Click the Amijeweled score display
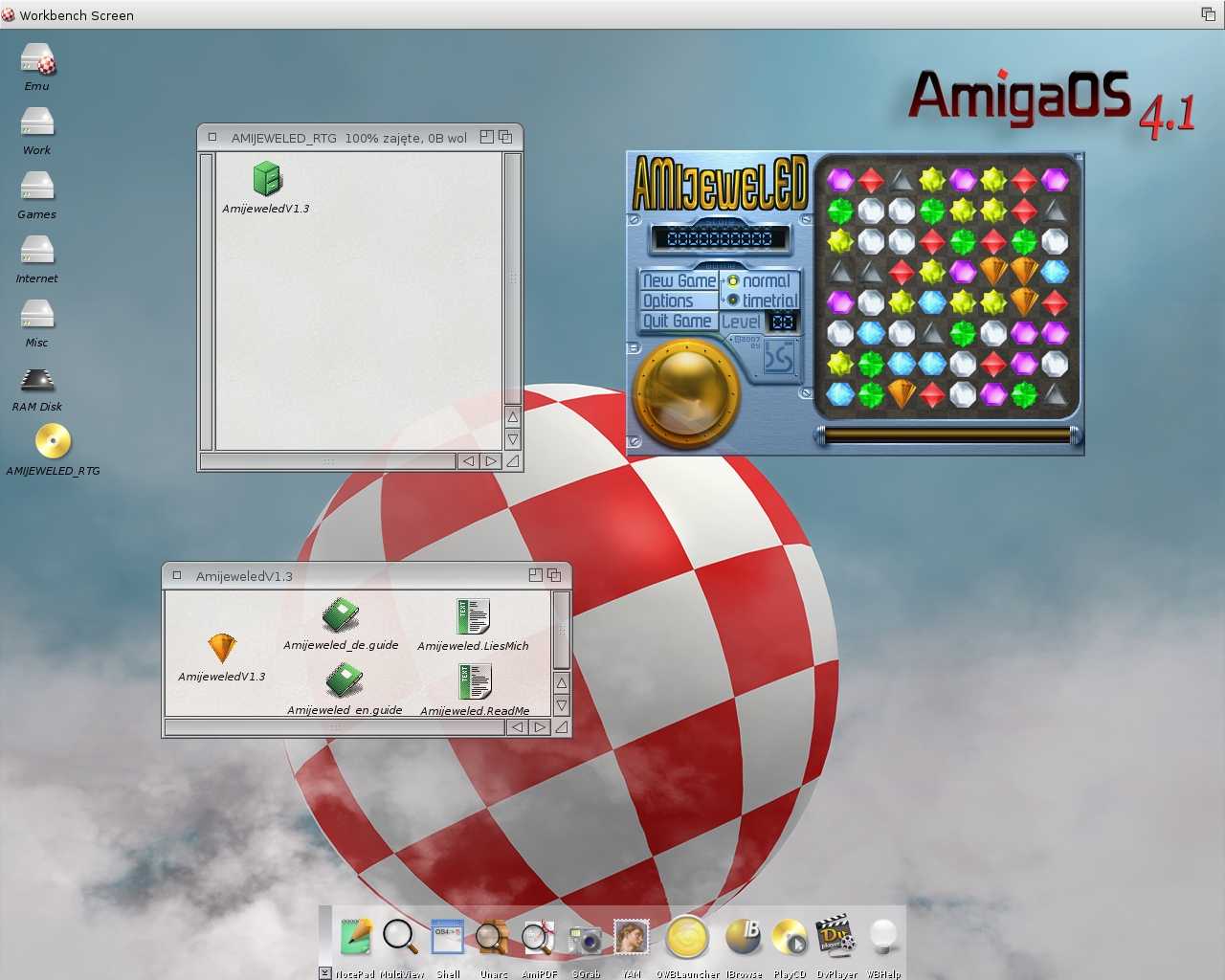This screenshot has height=980, width=1225. 720,237
